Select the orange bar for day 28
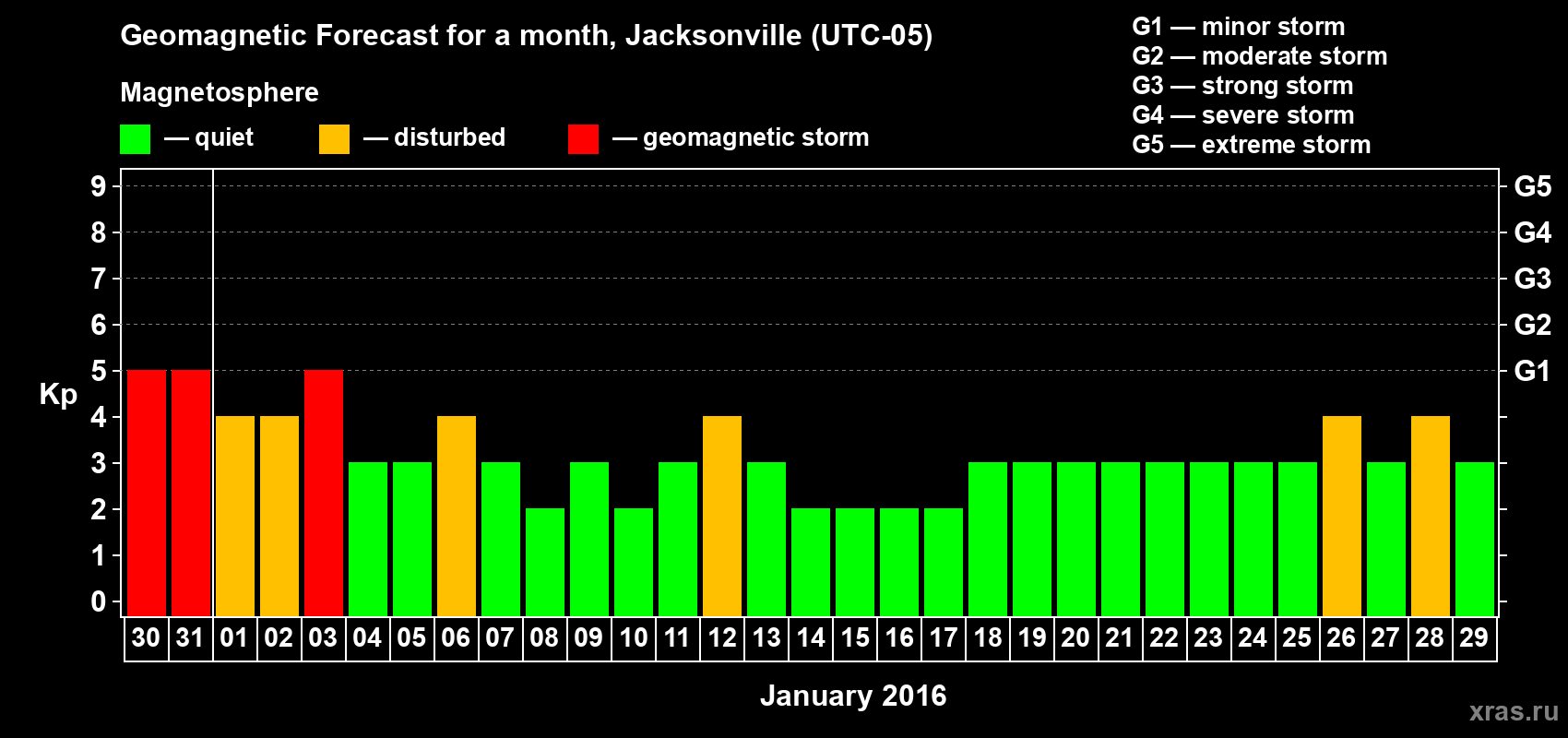The width and height of the screenshot is (1568, 738). coord(1431,517)
